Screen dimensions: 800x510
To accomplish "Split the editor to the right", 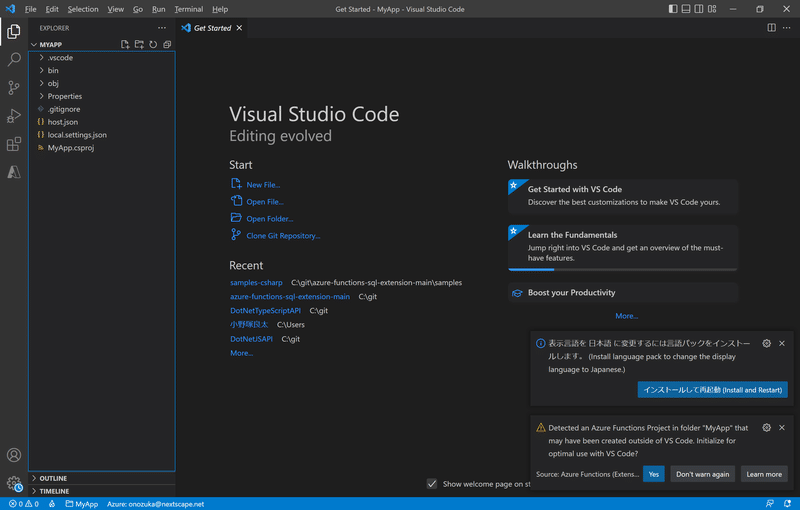I will [771, 28].
